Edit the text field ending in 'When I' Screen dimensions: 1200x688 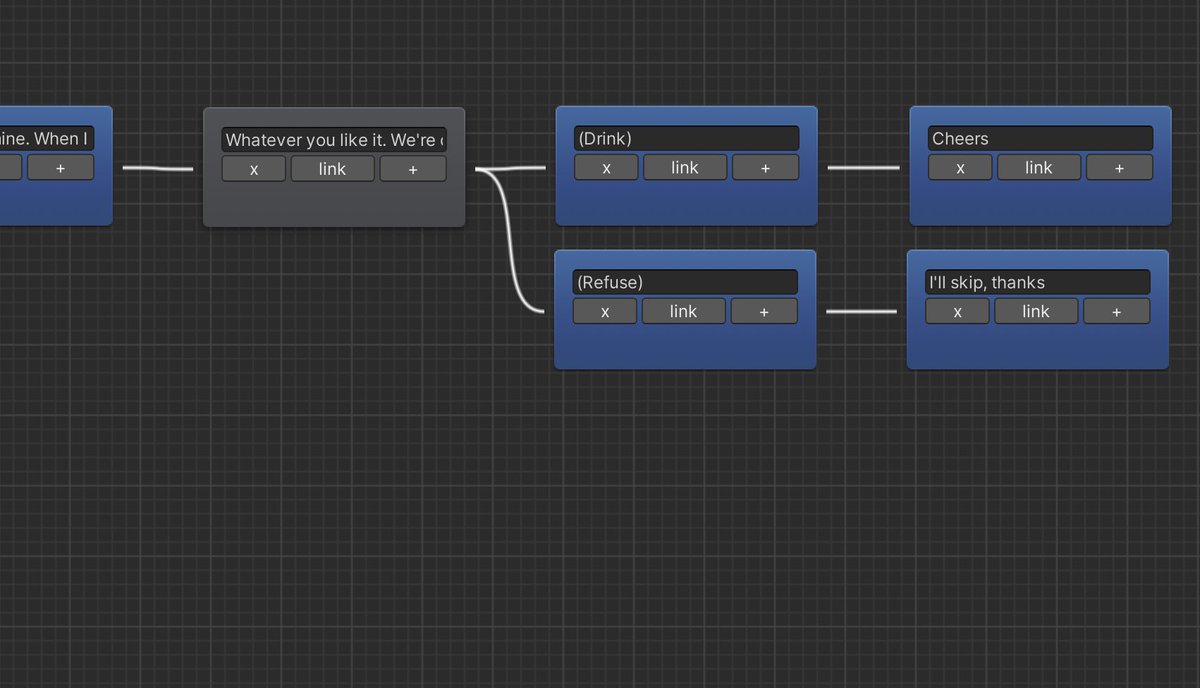point(47,138)
